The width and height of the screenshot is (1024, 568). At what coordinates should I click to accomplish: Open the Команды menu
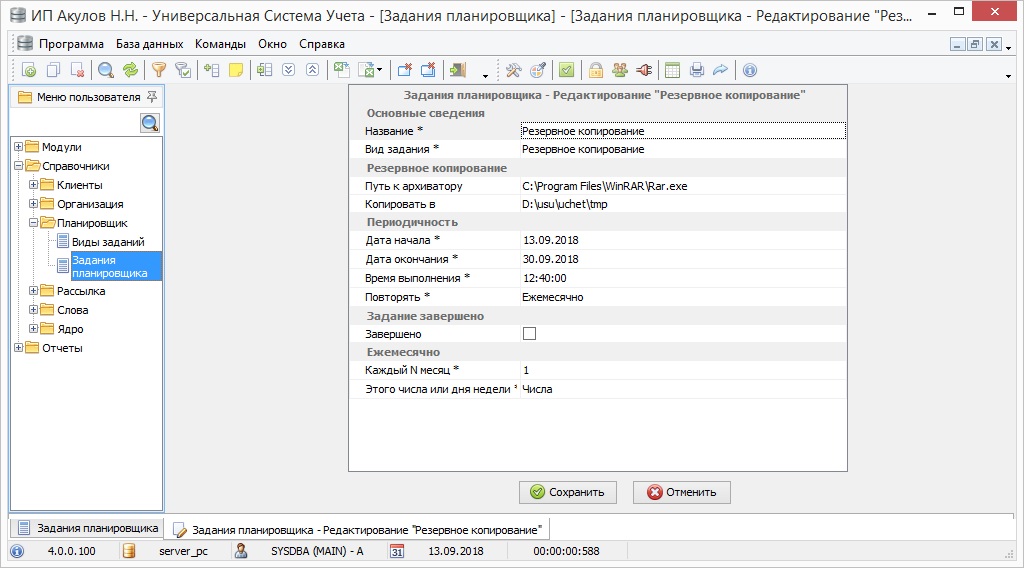click(220, 44)
